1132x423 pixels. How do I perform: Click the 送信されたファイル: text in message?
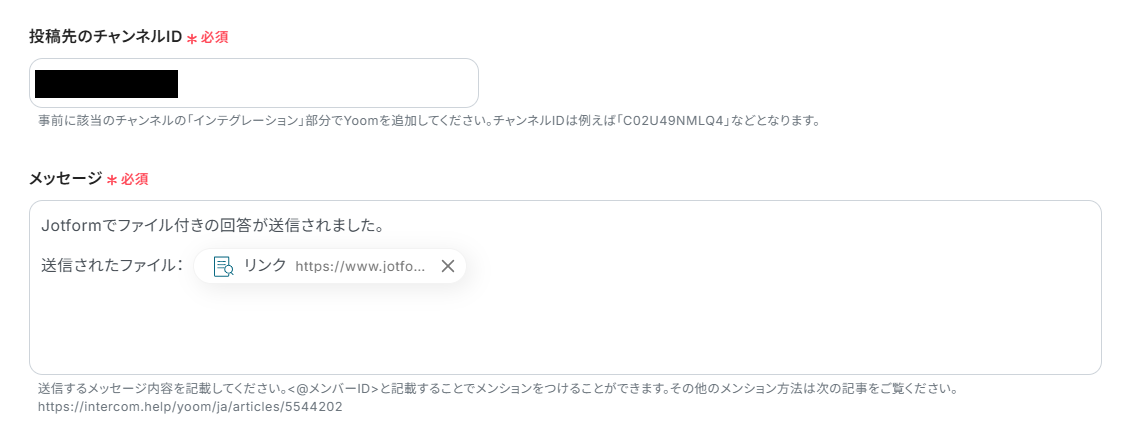point(110,266)
